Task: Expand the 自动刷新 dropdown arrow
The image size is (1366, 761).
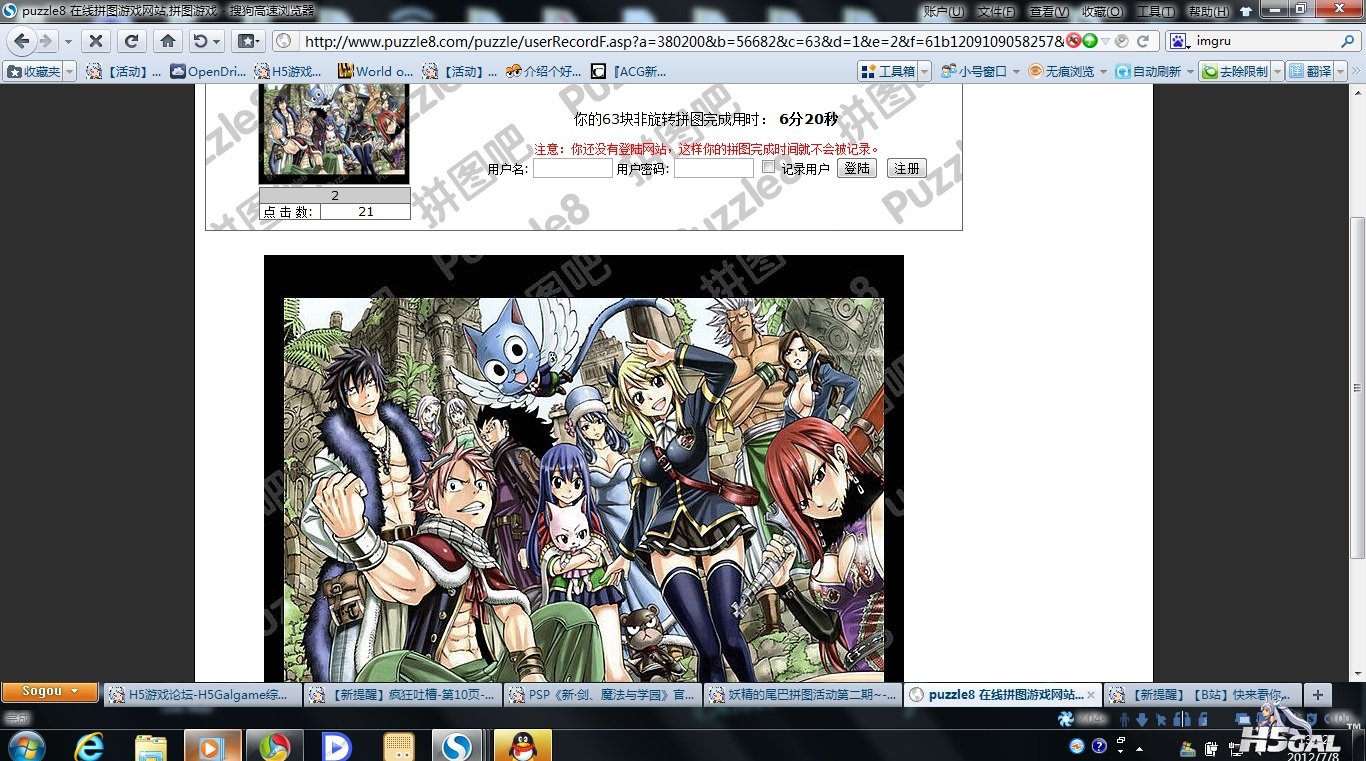Action: tap(1190, 71)
